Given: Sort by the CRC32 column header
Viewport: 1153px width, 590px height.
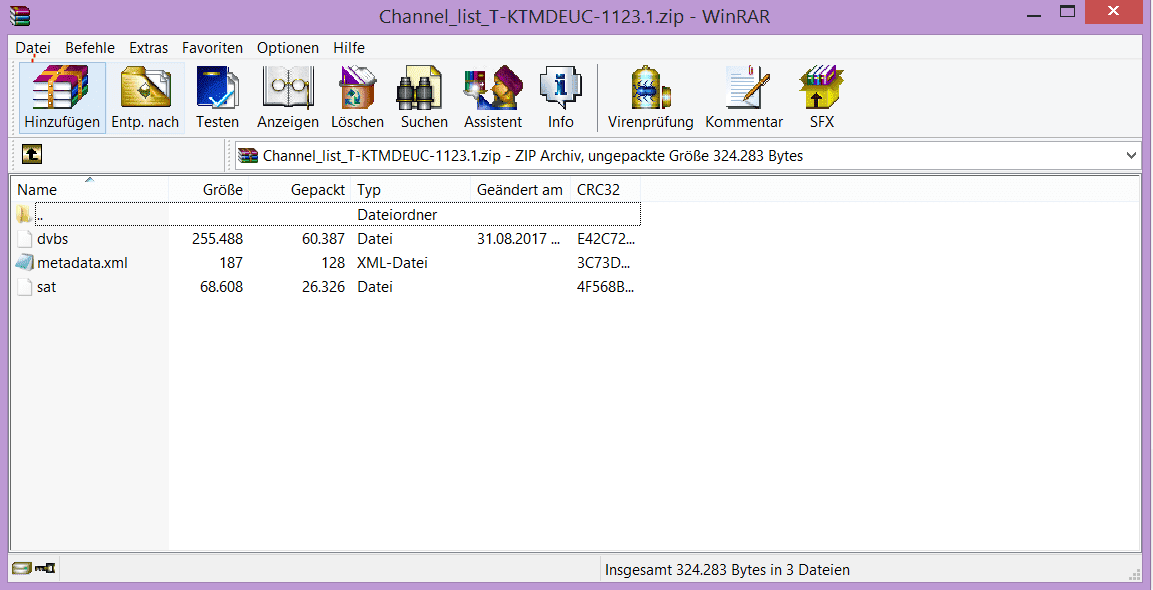Looking at the screenshot, I should point(606,189).
